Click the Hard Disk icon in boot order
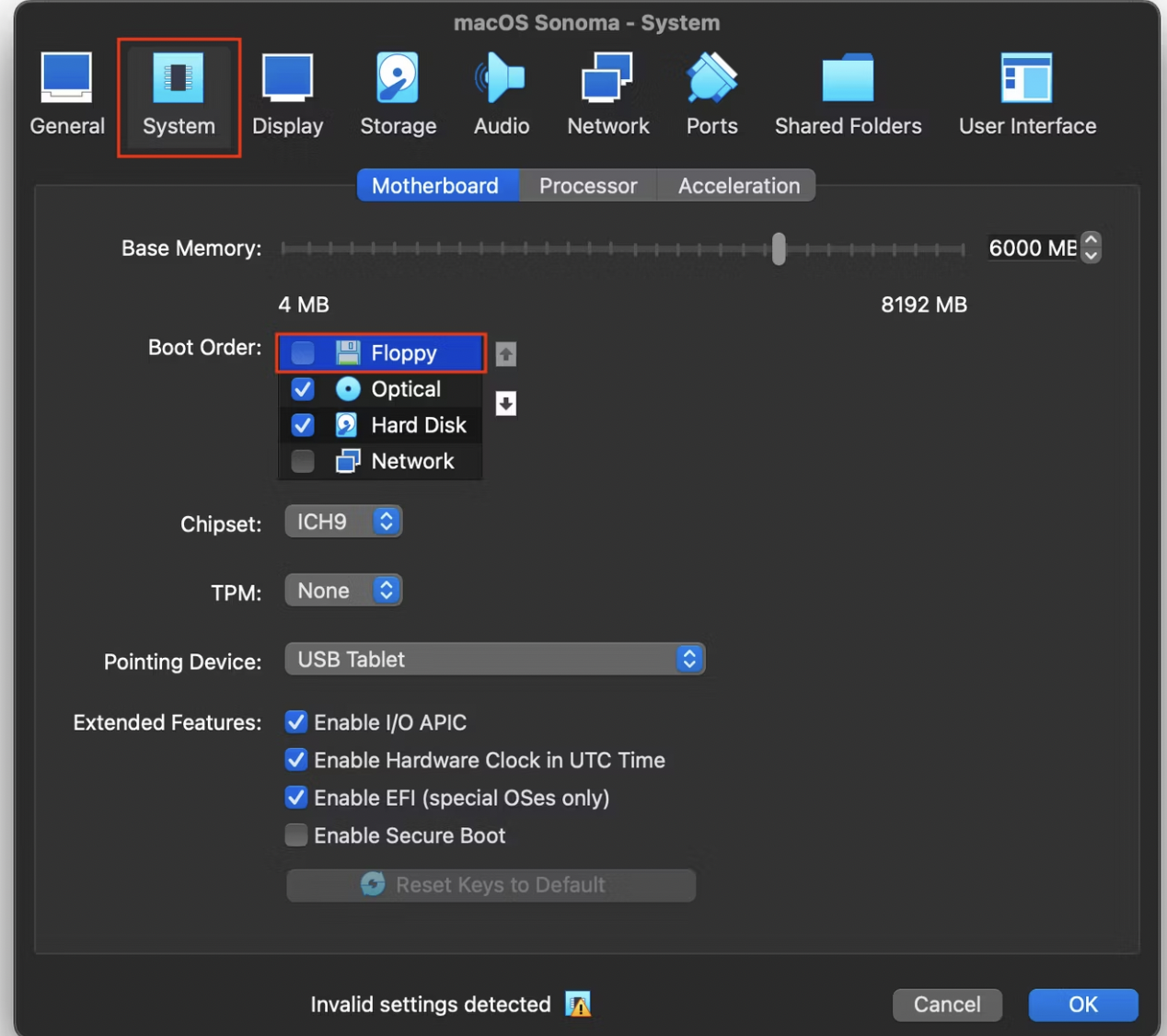The width and height of the screenshot is (1167, 1036). coord(347,425)
